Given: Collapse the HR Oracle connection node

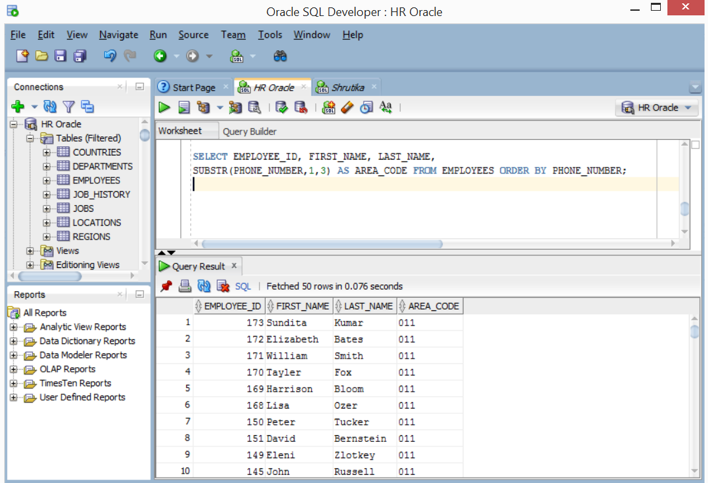Looking at the screenshot, I should (14, 124).
